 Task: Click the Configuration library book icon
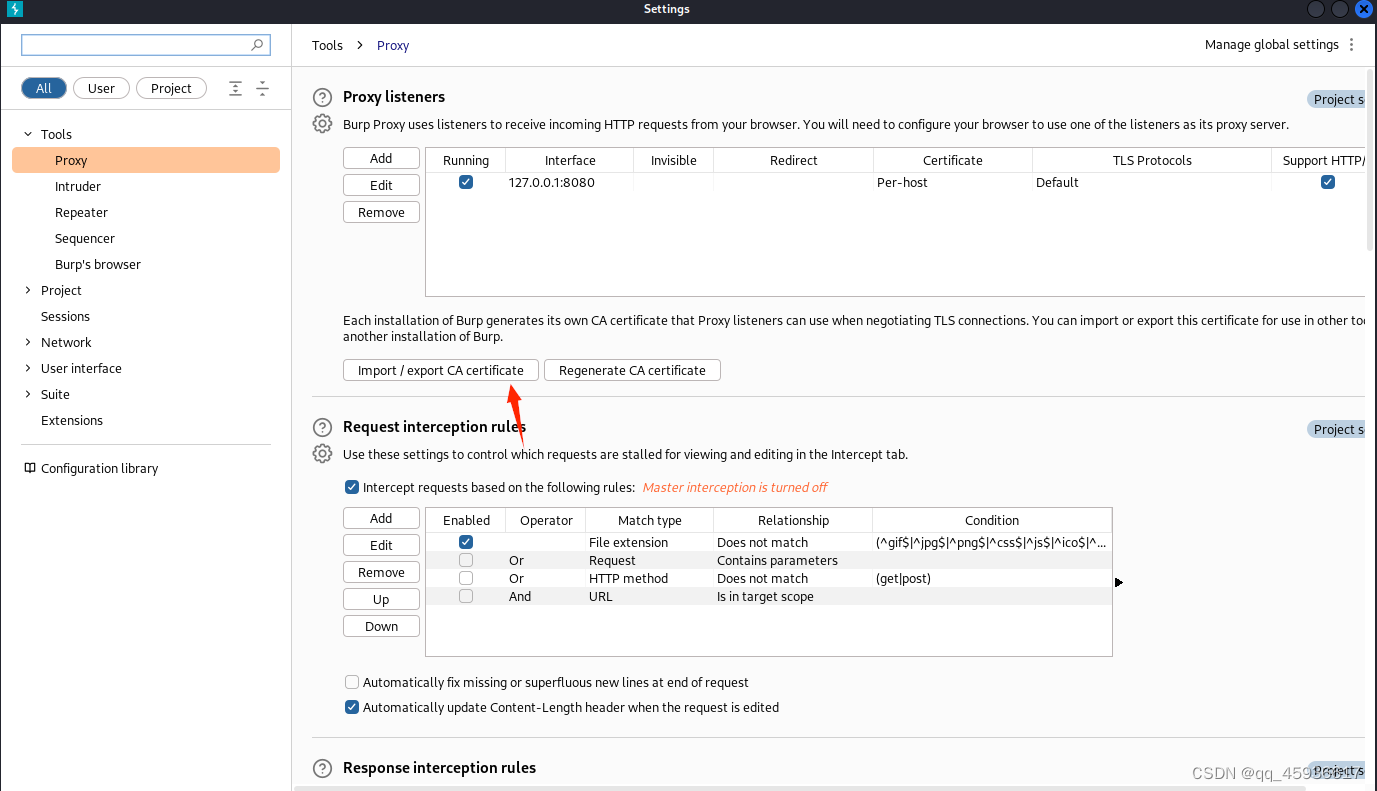click(31, 468)
